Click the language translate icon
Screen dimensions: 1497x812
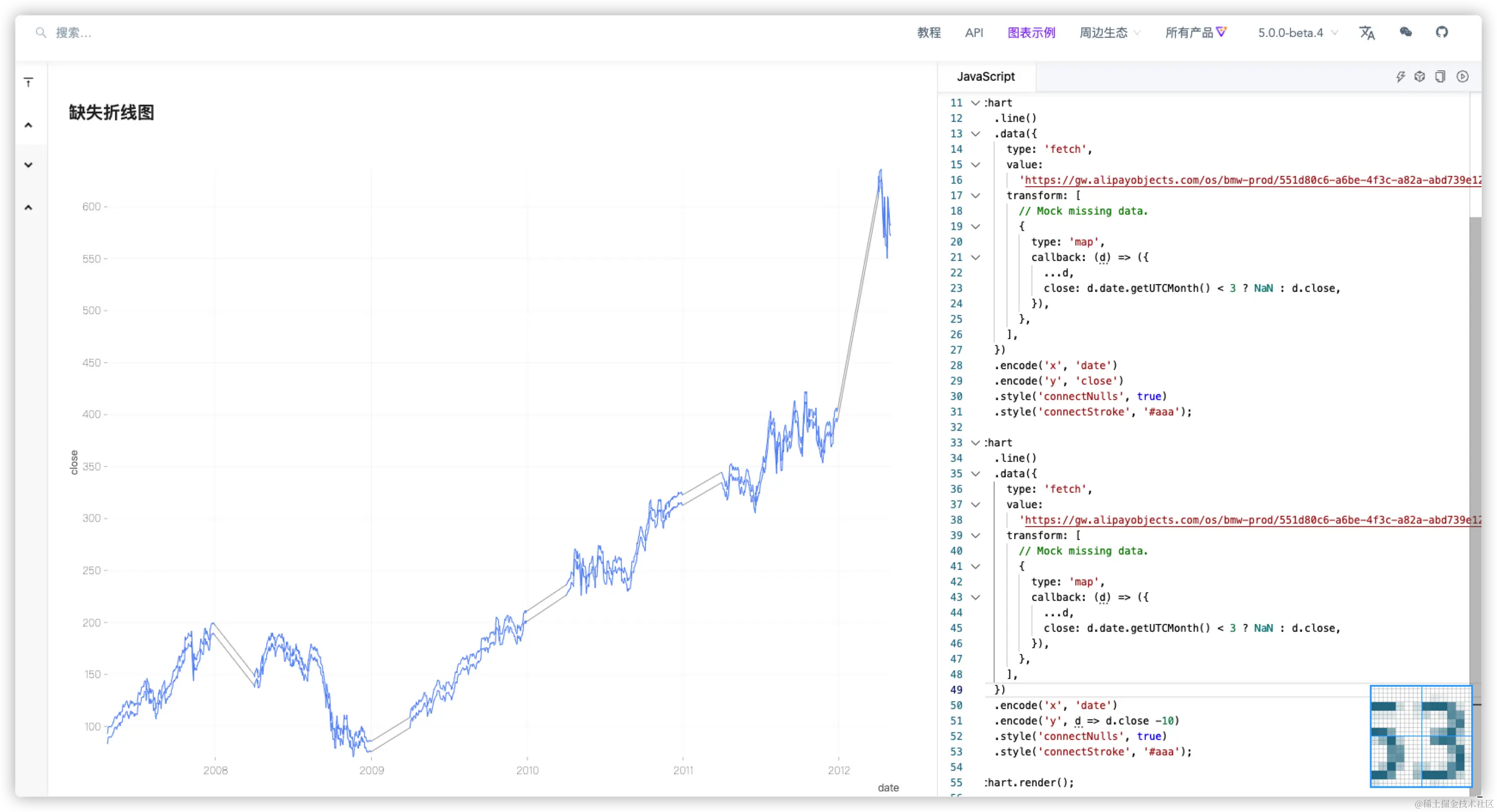(x=1367, y=33)
